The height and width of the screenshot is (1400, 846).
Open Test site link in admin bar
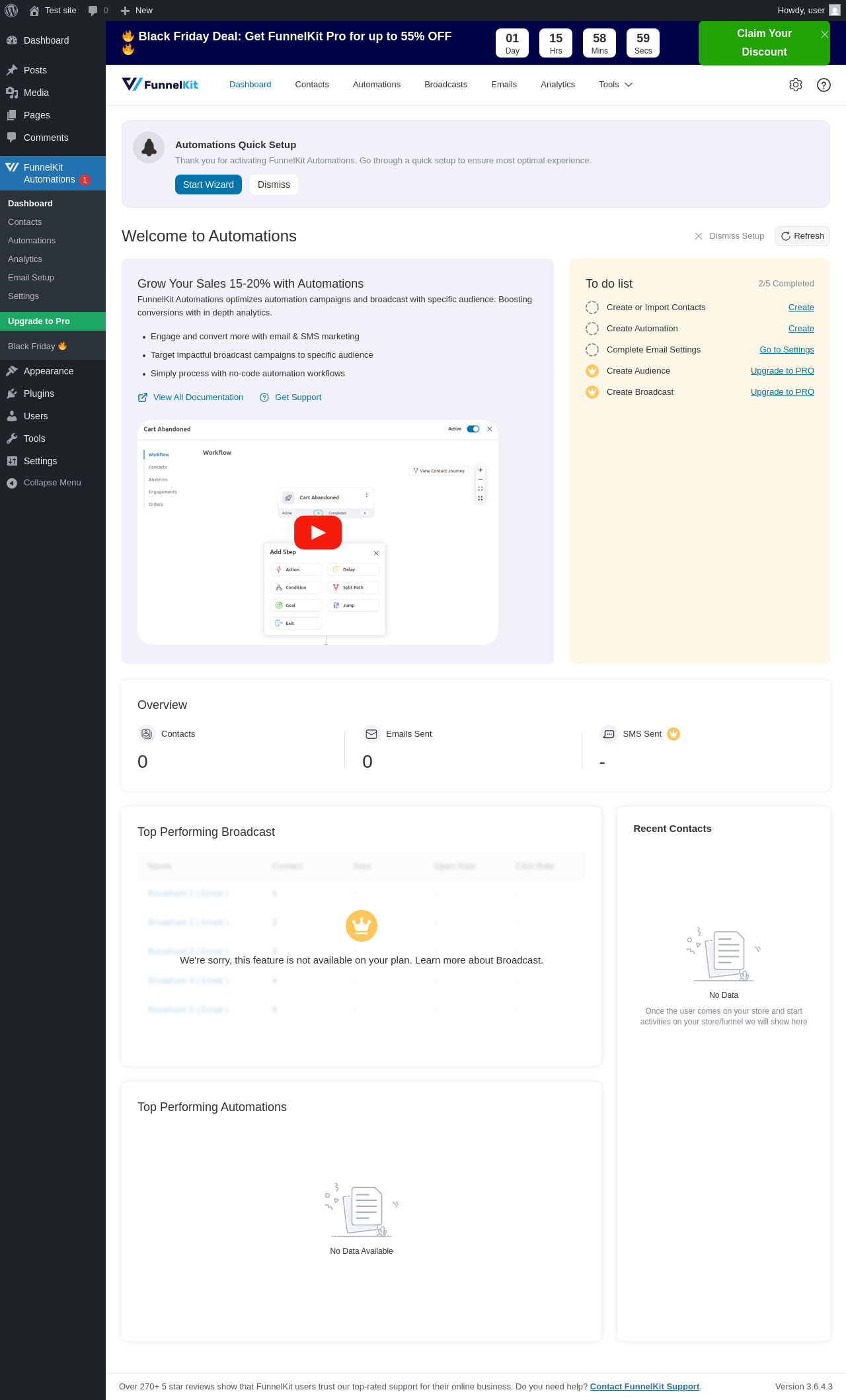tap(53, 11)
